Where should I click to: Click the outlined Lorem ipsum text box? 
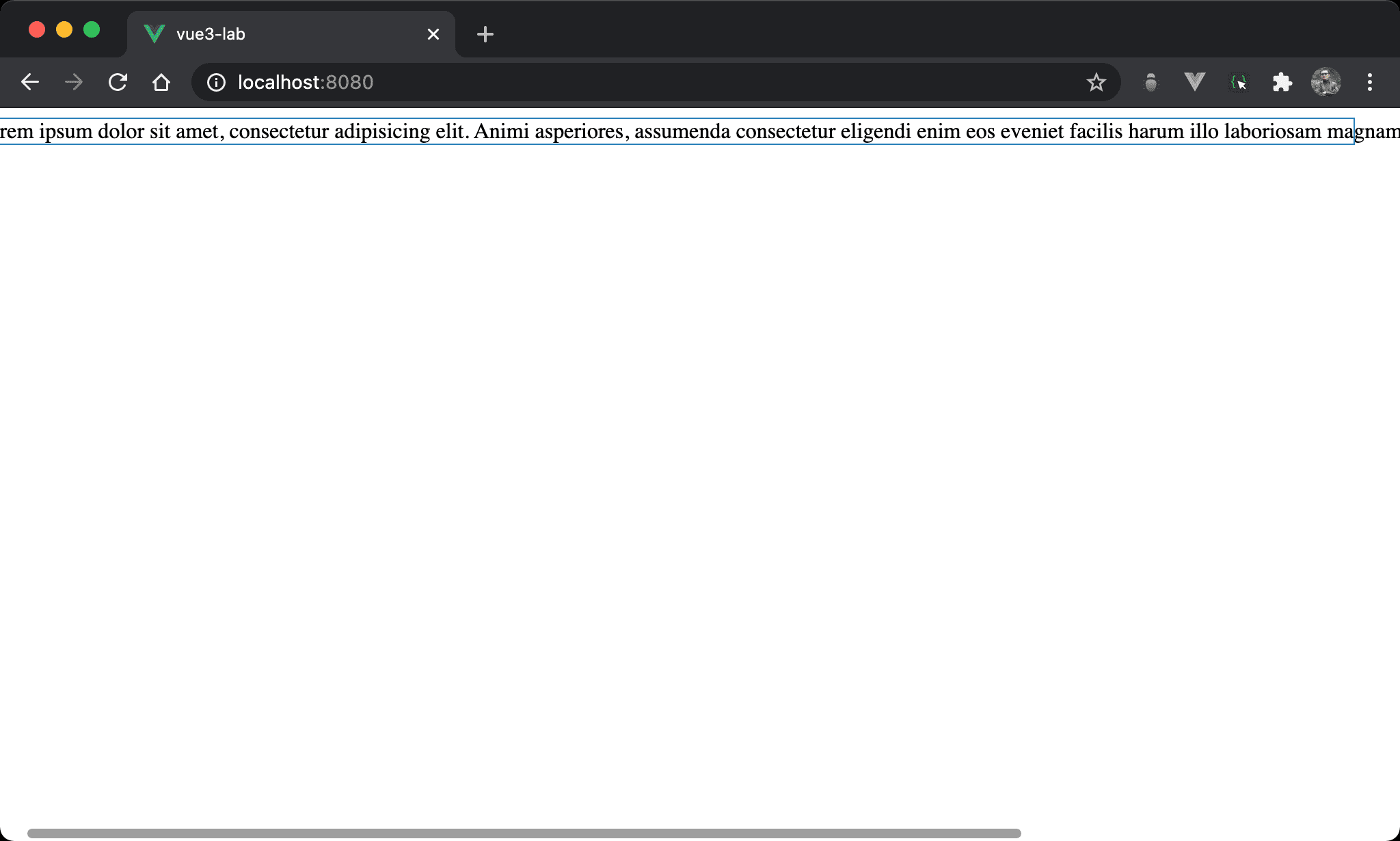(677, 131)
